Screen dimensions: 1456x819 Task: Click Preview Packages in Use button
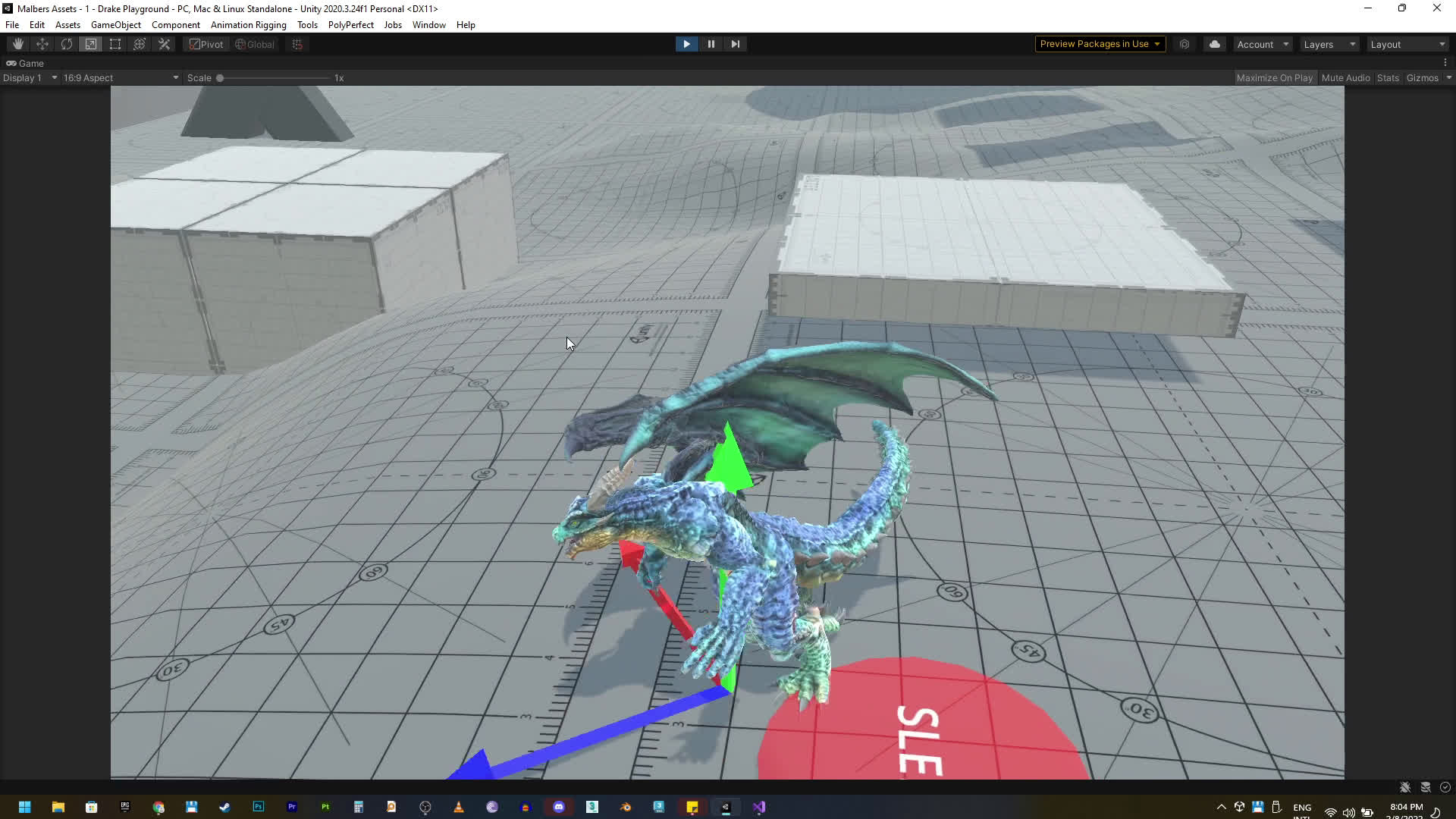click(x=1100, y=44)
